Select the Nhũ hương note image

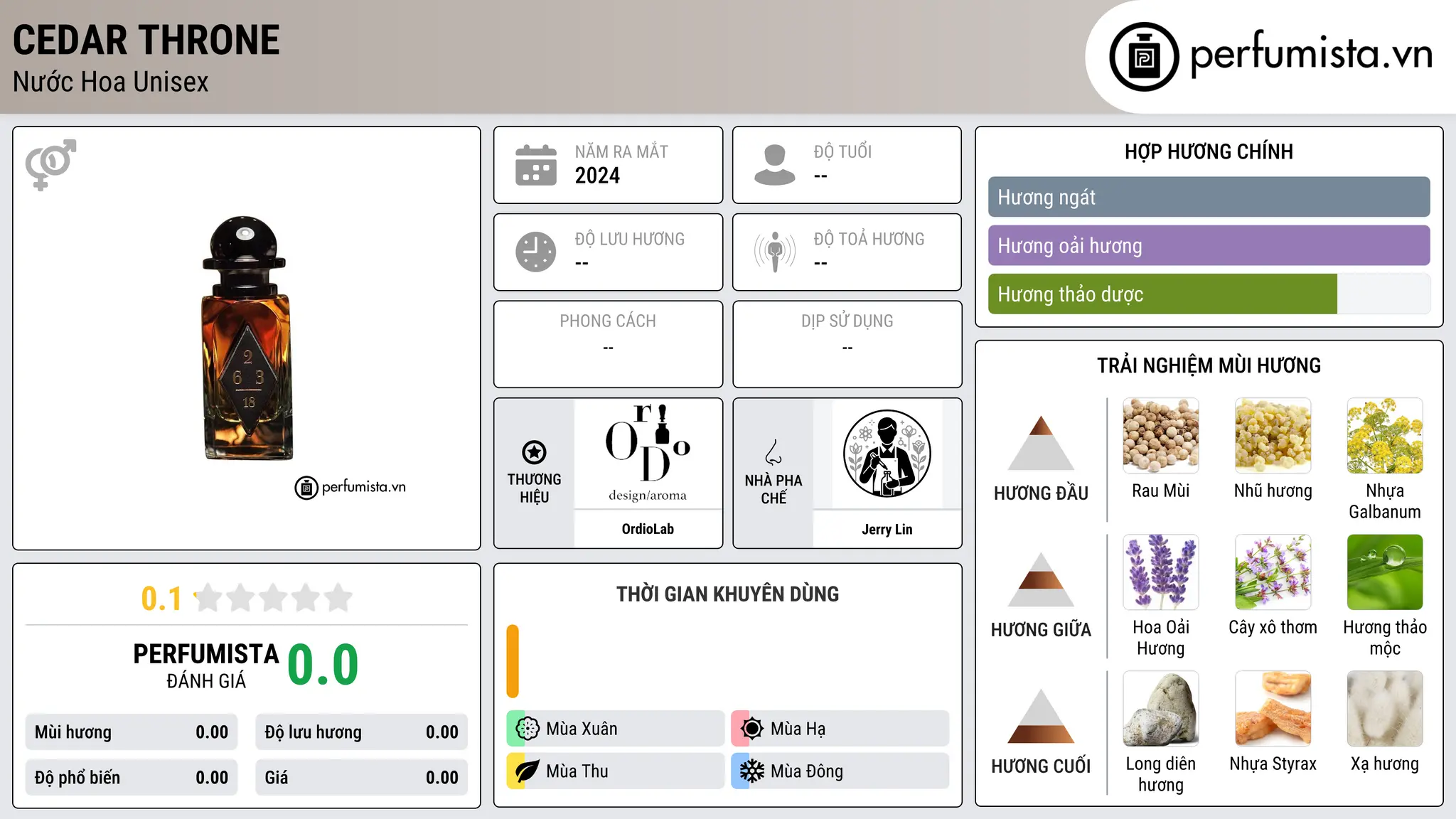[1273, 435]
